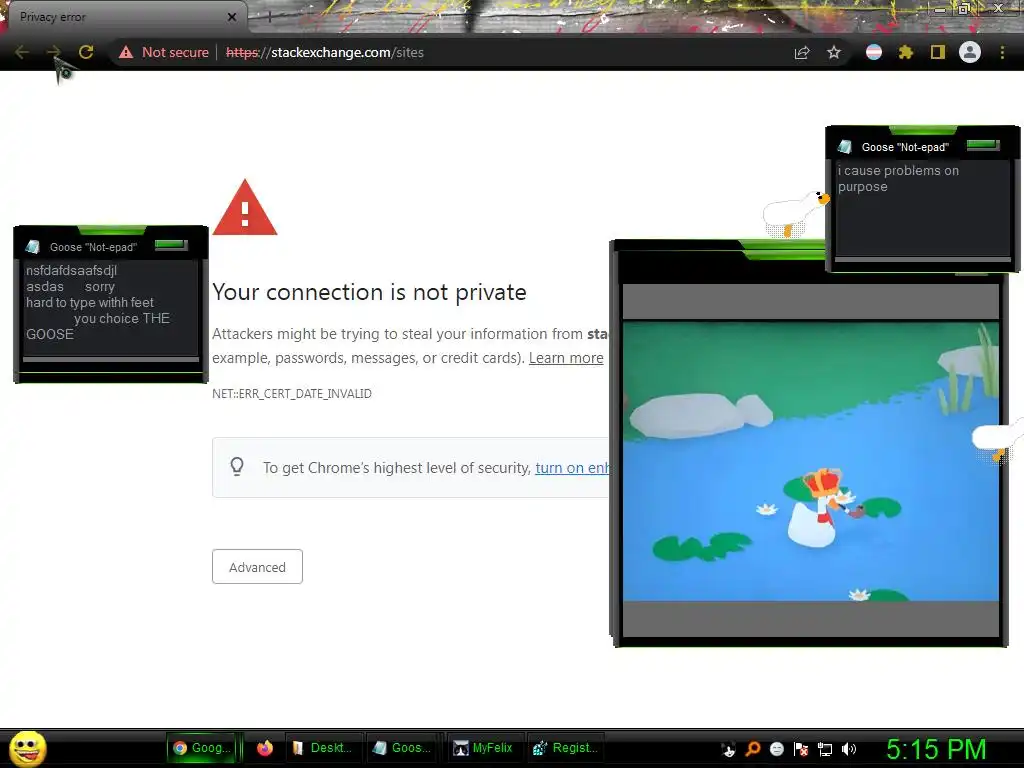This screenshot has height=768, width=1024.
Task: Open the smiley face Start button
Action: point(27,748)
